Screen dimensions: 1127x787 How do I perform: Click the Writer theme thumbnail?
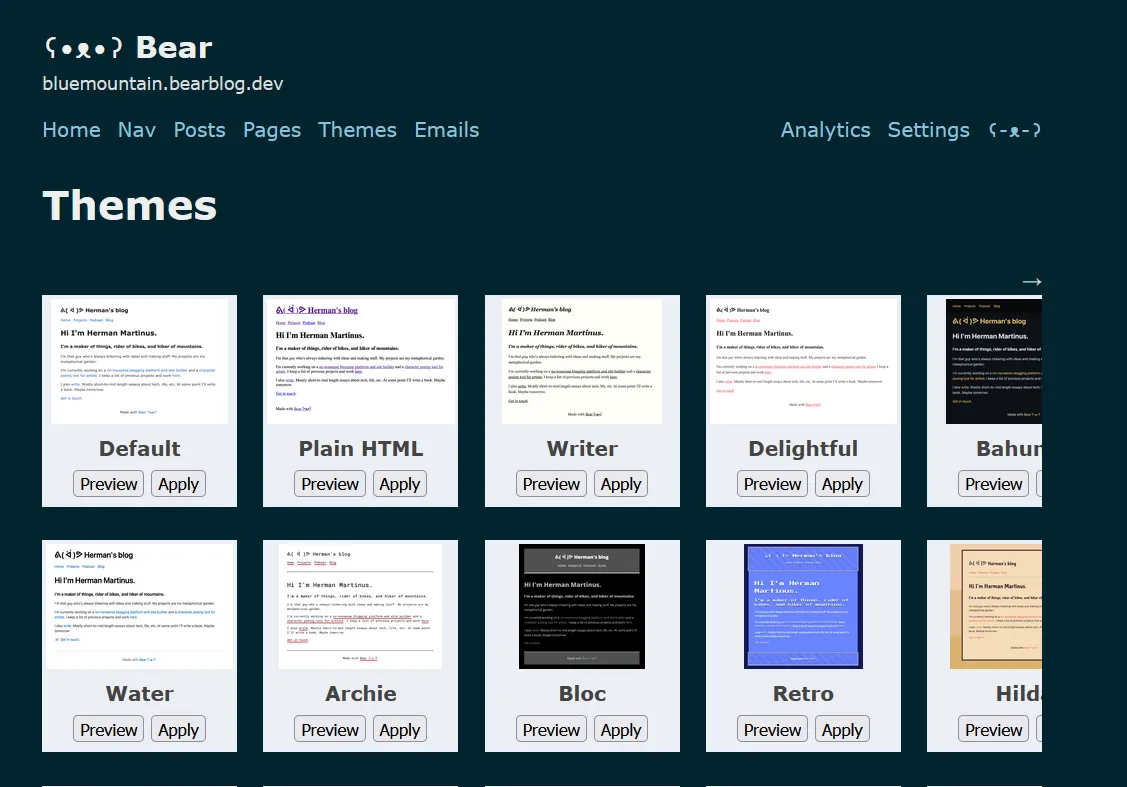pos(582,362)
